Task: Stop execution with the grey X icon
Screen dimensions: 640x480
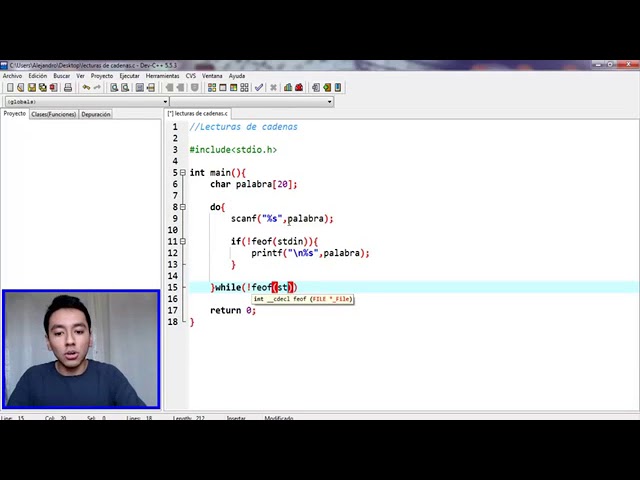Action: click(x=273, y=87)
